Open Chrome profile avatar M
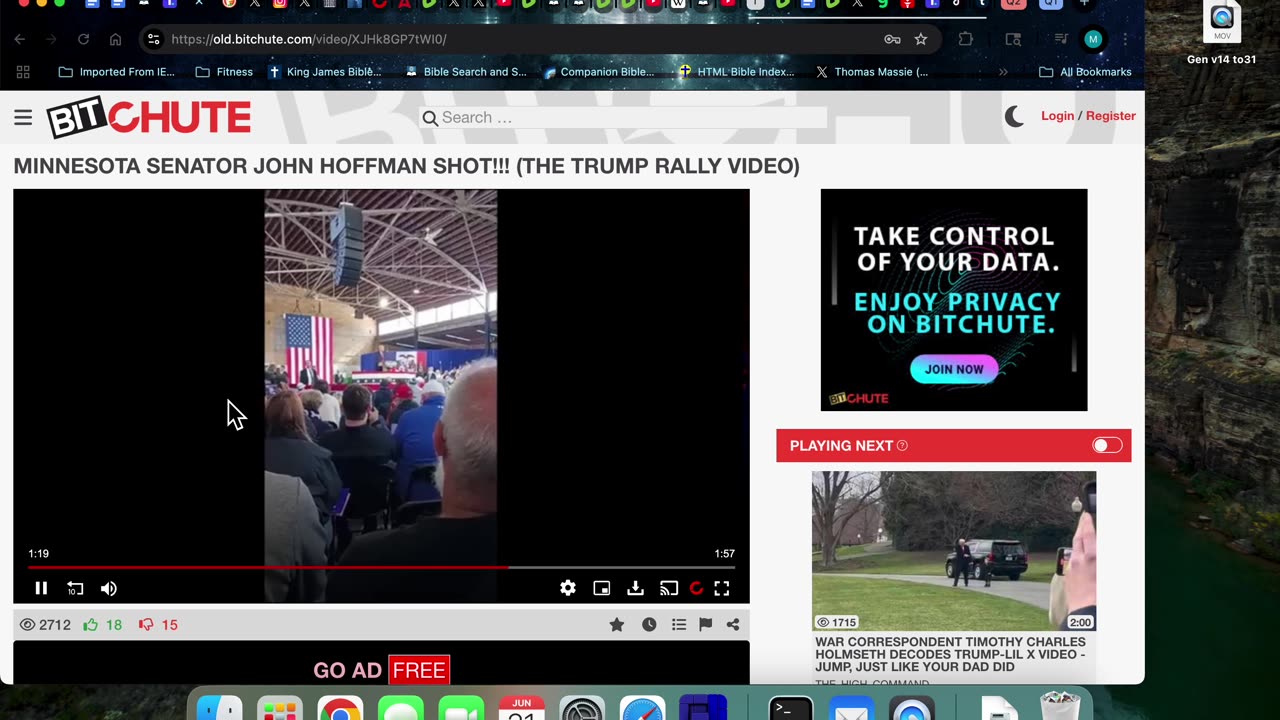This screenshot has width=1280, height=720. pyautogui.click(x=1093, y=39)
